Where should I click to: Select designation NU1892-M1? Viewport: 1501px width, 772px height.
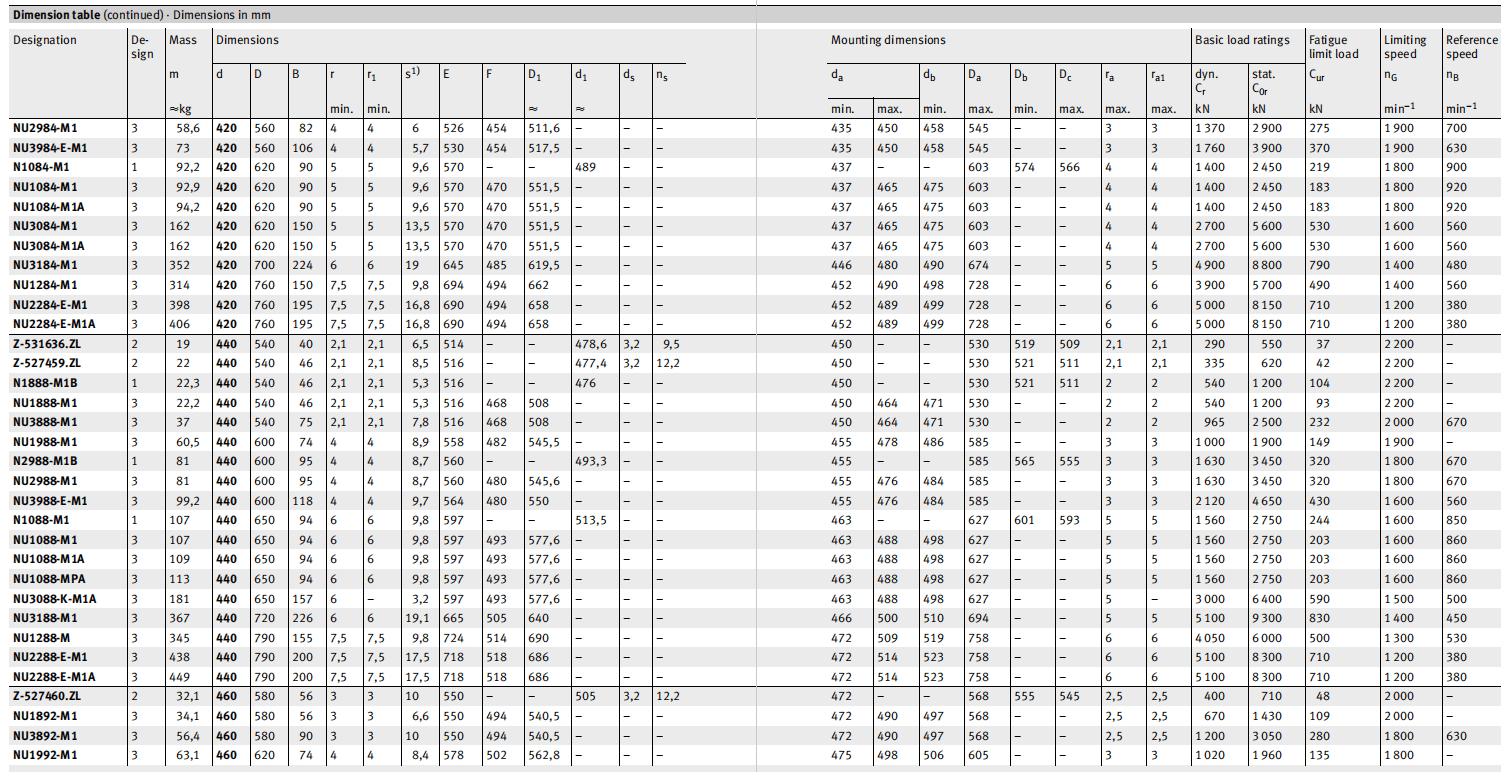pyautogui.click(x=44, y=716)
